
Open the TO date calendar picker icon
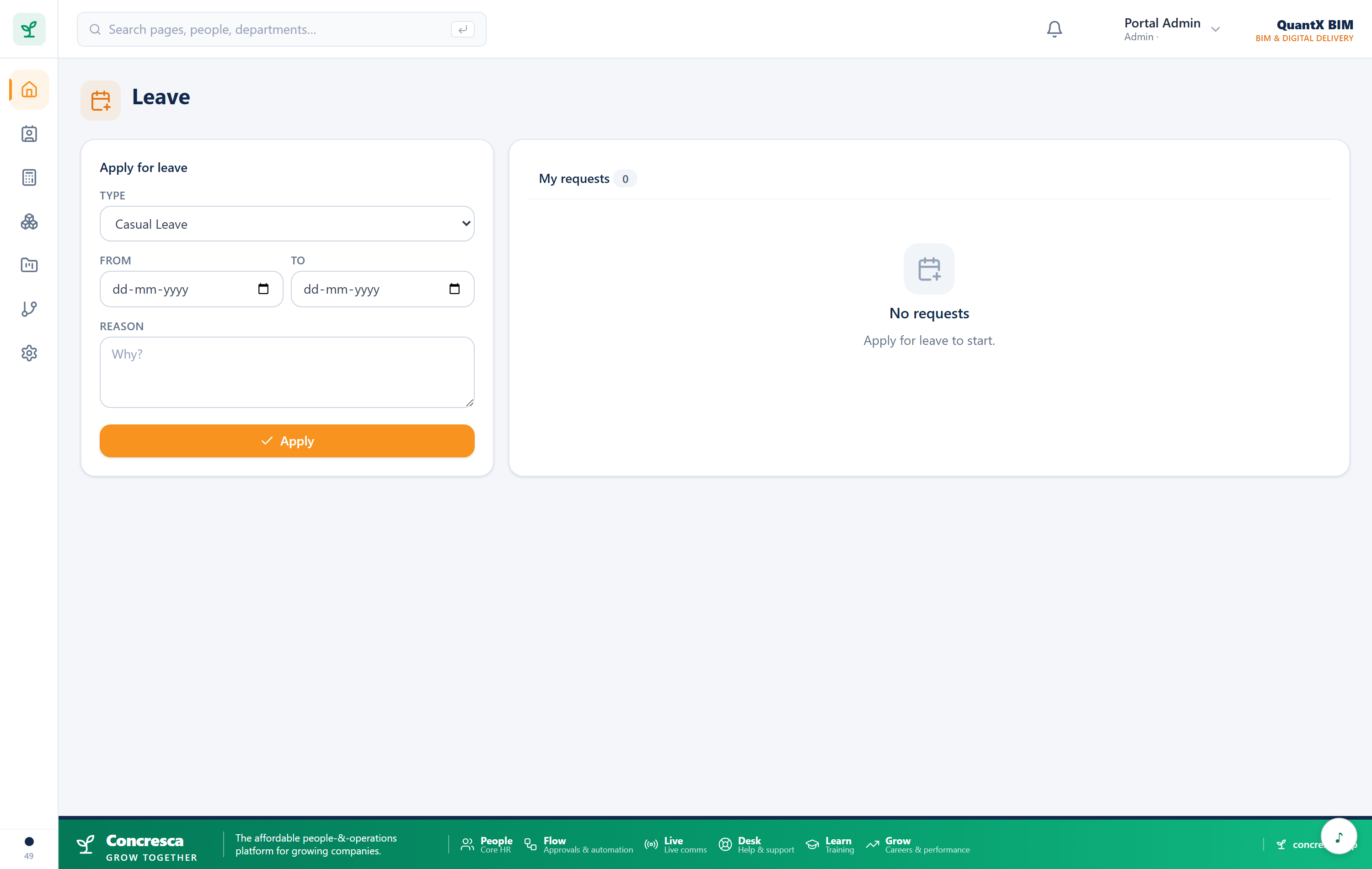coord(454,289)
